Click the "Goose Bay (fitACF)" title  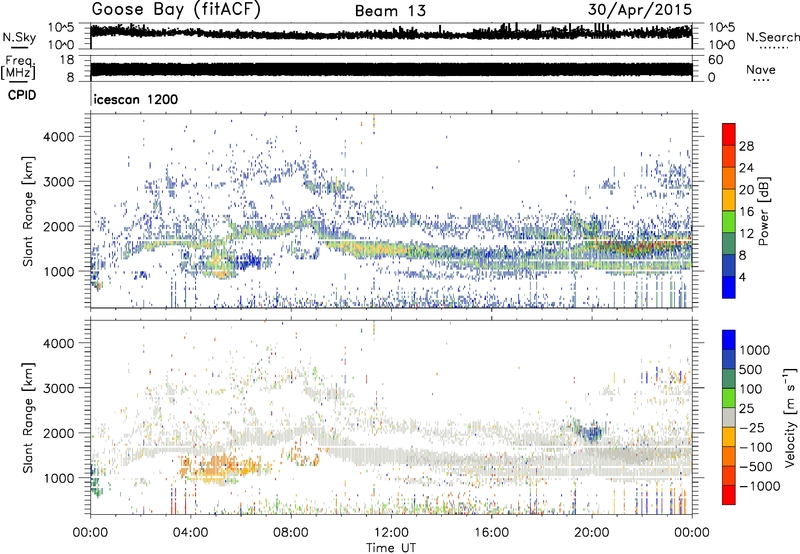click(176, 10)
